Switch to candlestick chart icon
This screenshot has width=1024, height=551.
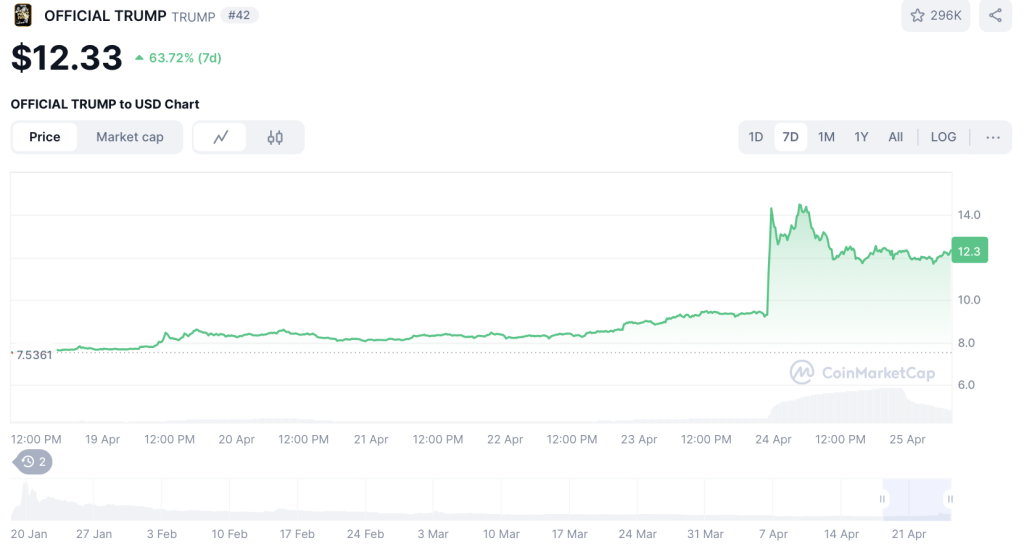pyautogui.click(x=275, y=137)
